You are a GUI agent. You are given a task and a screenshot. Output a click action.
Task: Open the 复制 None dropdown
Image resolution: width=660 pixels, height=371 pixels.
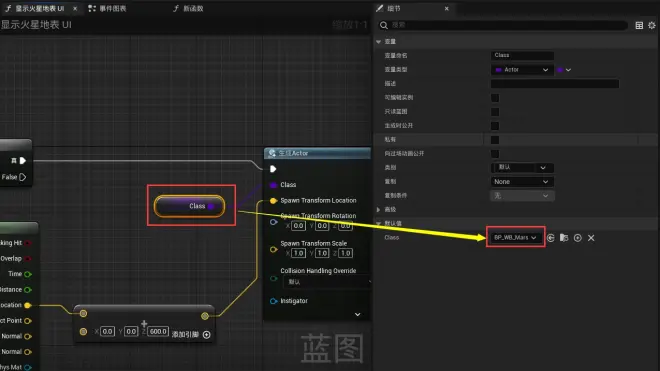522,181
